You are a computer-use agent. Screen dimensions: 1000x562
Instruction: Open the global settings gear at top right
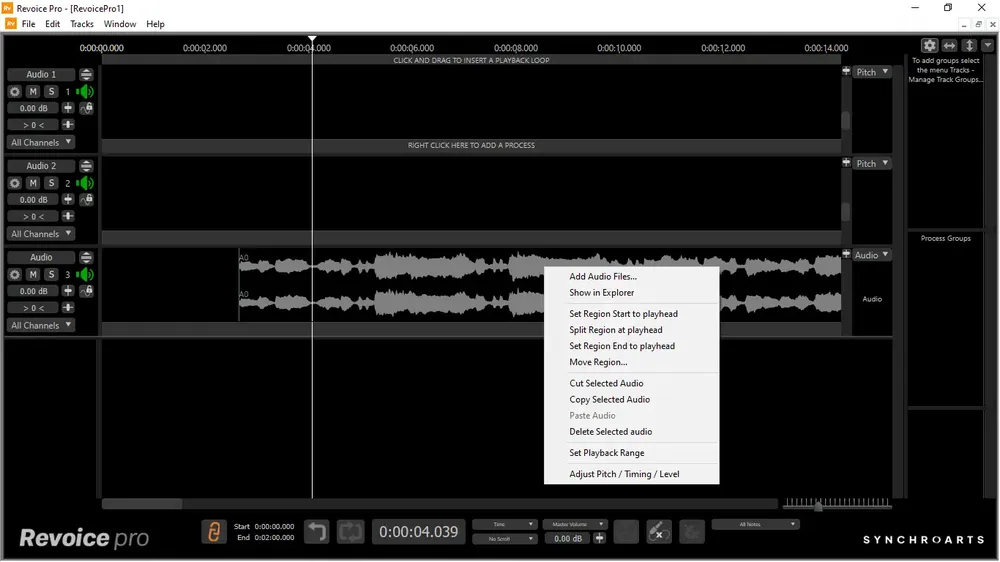click(929, 45)
